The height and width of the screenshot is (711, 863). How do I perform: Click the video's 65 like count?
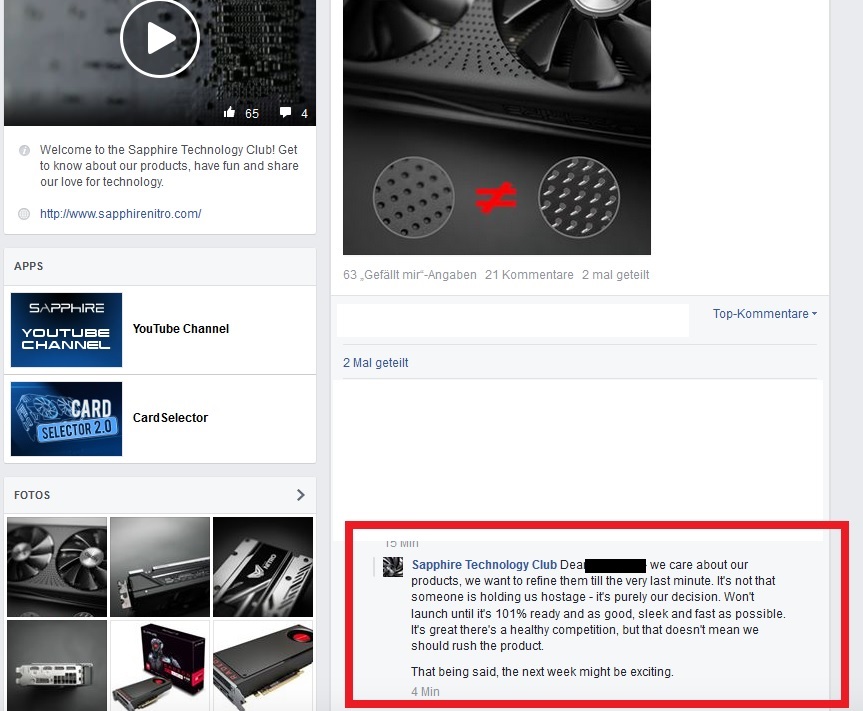252,113
